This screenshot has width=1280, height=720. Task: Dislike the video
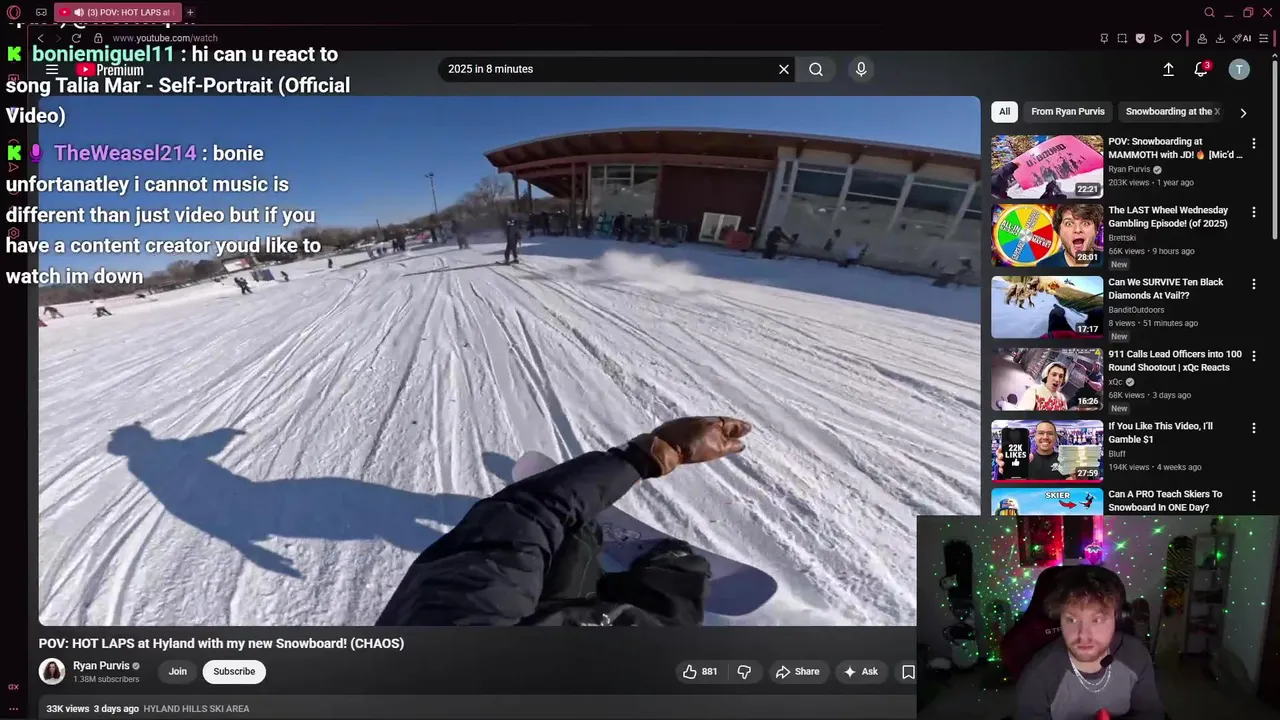tap(744, 671)
